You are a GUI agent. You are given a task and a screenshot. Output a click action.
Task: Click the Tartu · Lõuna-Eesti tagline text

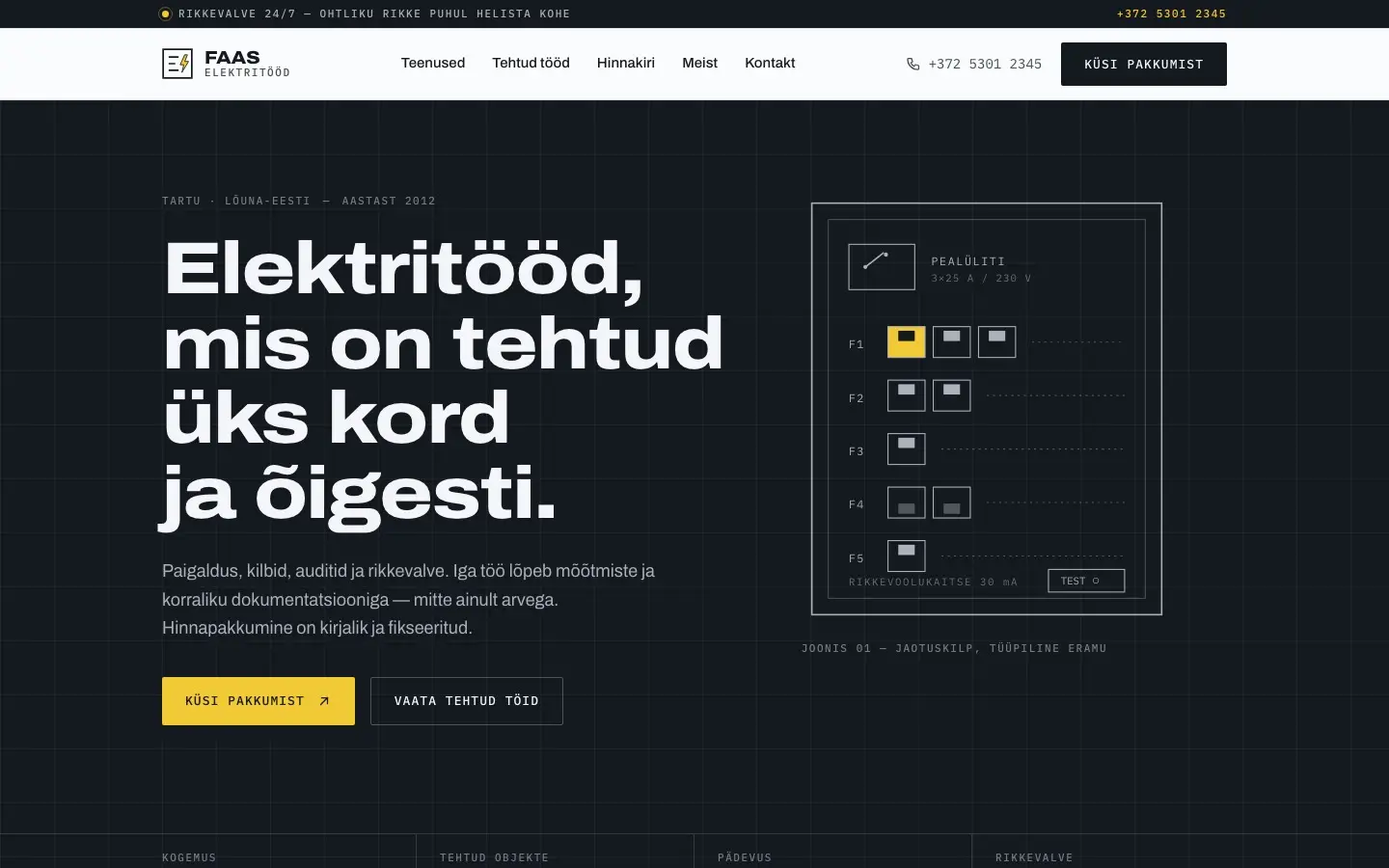299,202
